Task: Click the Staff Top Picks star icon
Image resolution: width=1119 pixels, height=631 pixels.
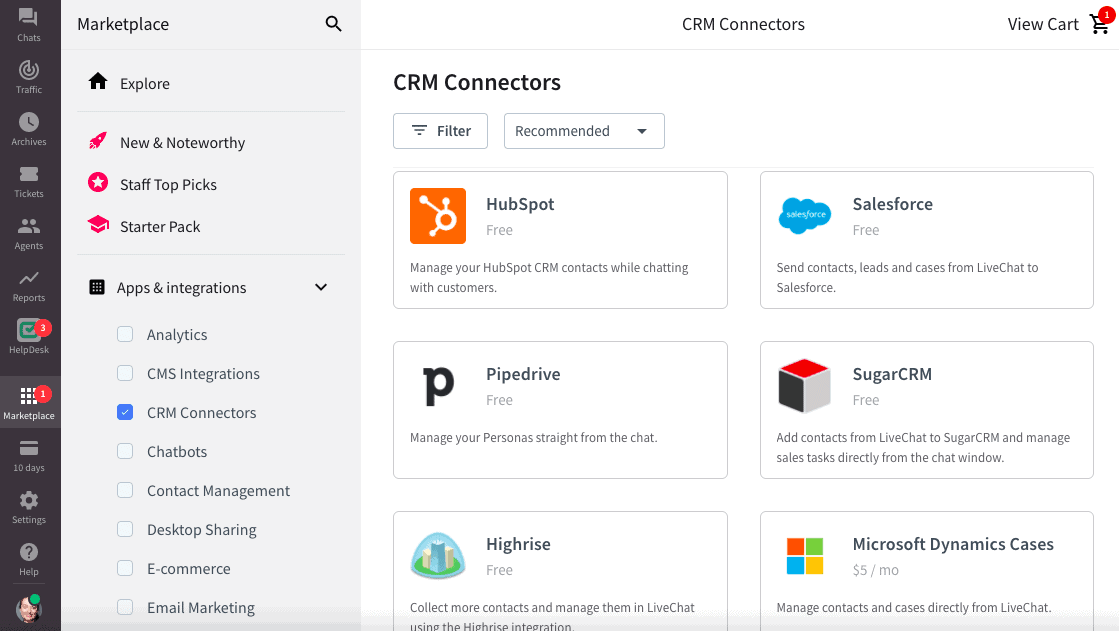Action: [98, 183]
